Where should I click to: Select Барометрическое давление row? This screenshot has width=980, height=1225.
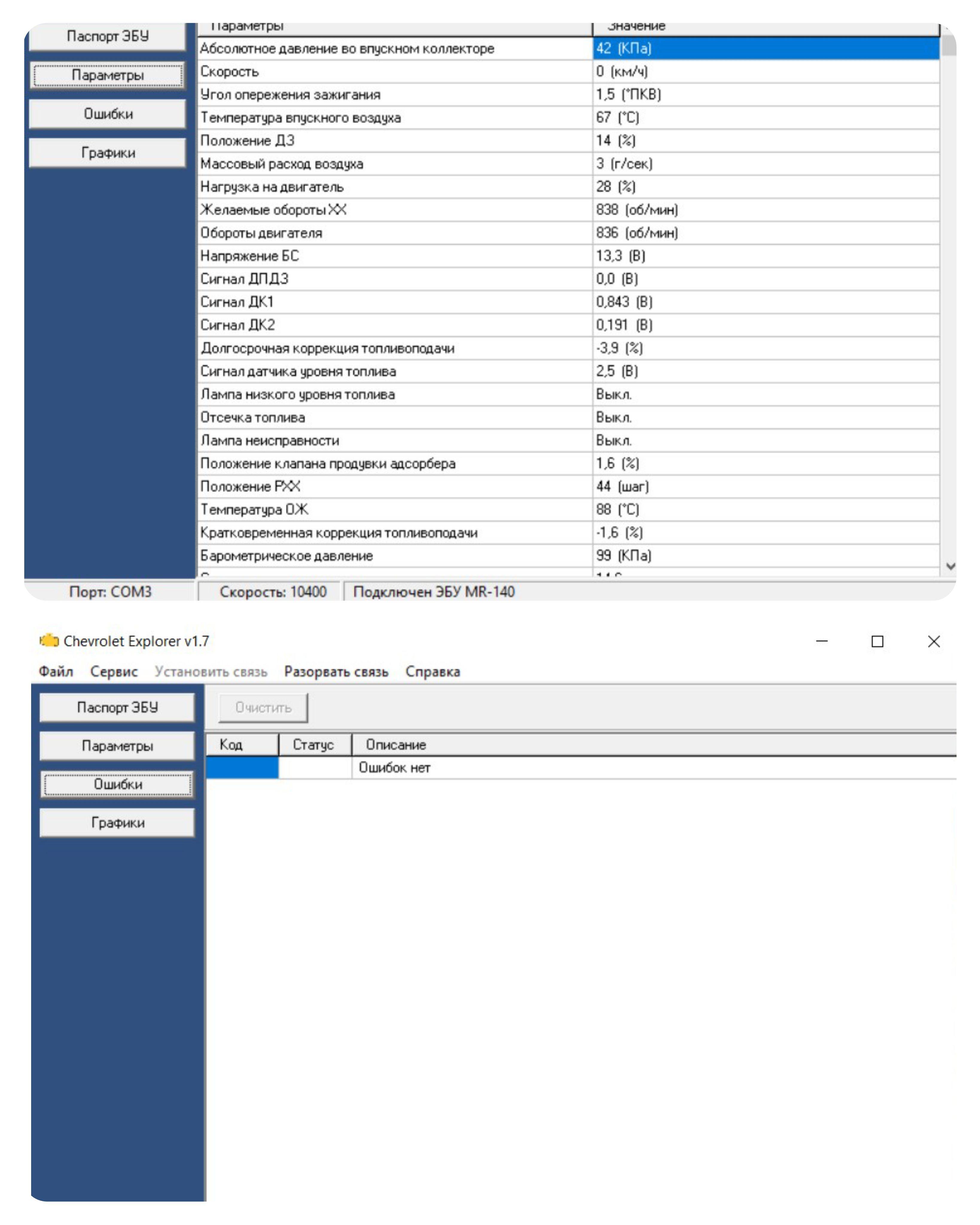point(568,556)
